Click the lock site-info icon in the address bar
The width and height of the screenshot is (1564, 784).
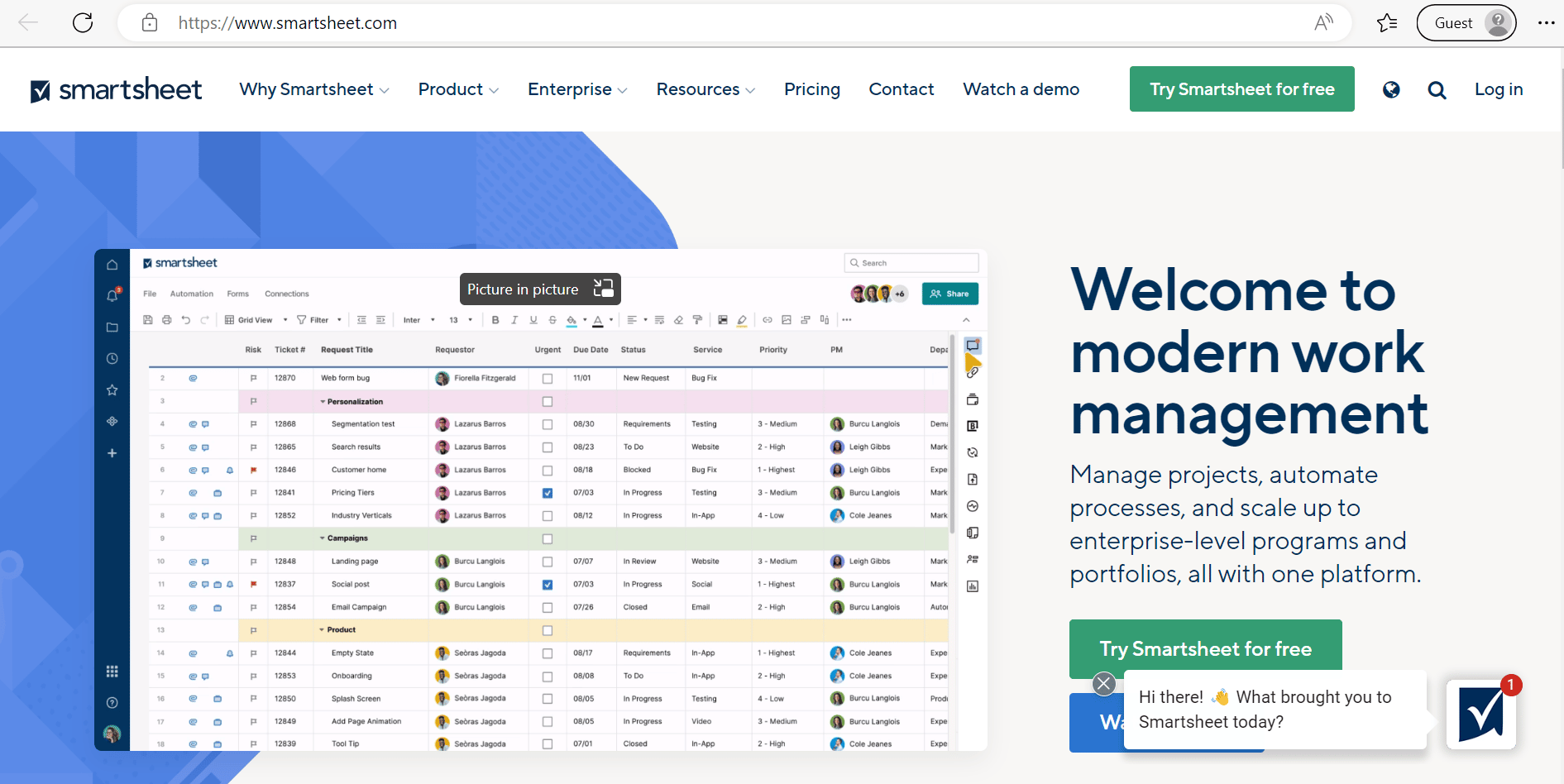pyautogui.click(x=150, y=23)
